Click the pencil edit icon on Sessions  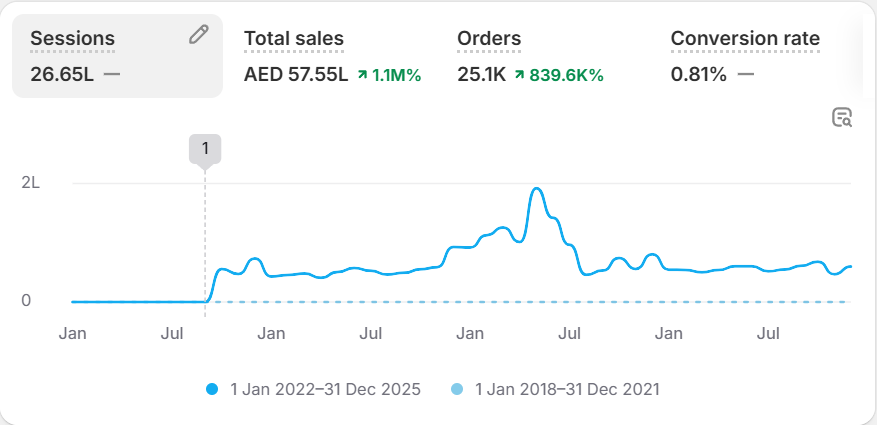pos(199,35)
